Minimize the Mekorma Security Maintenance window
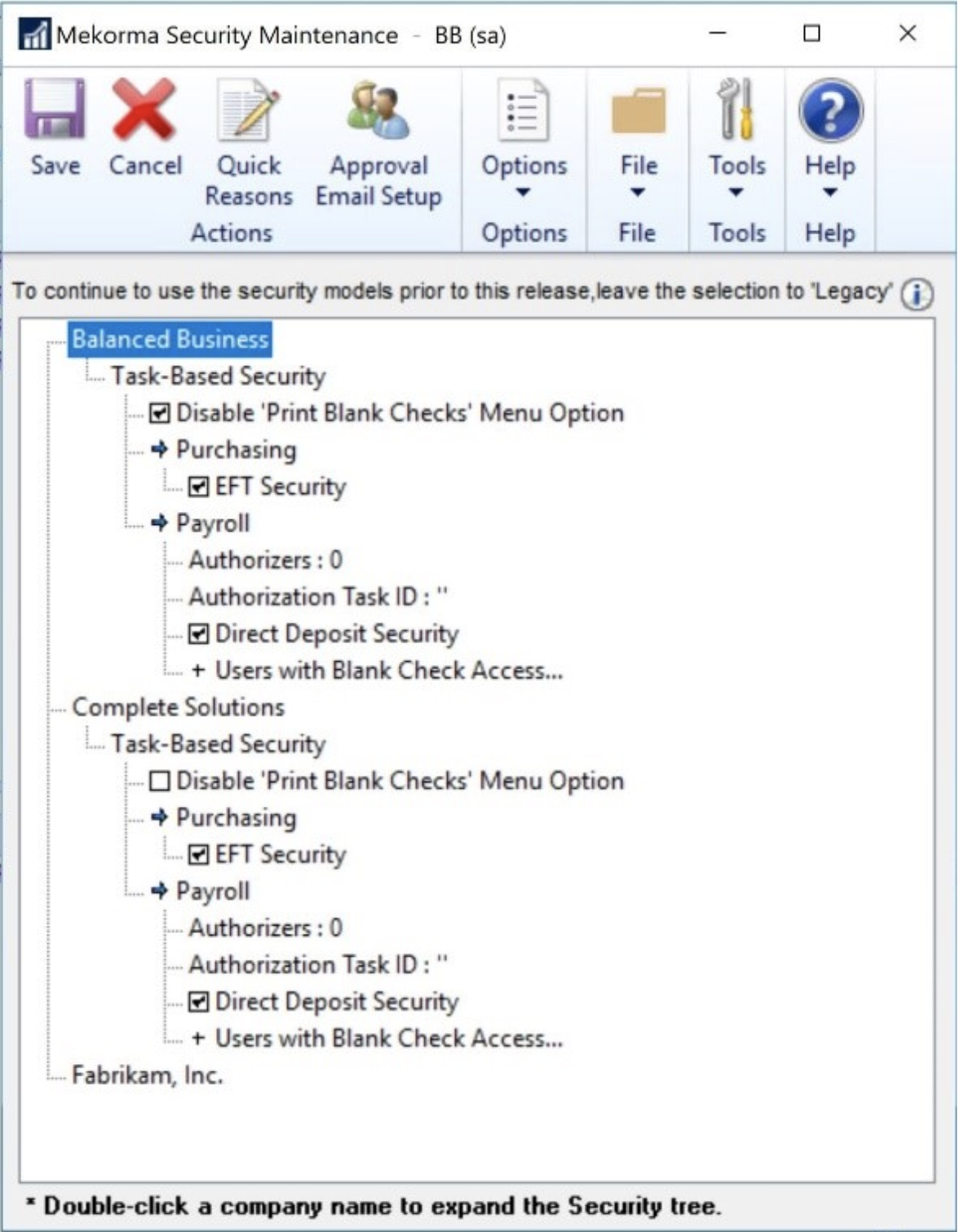 pos(718,34)
